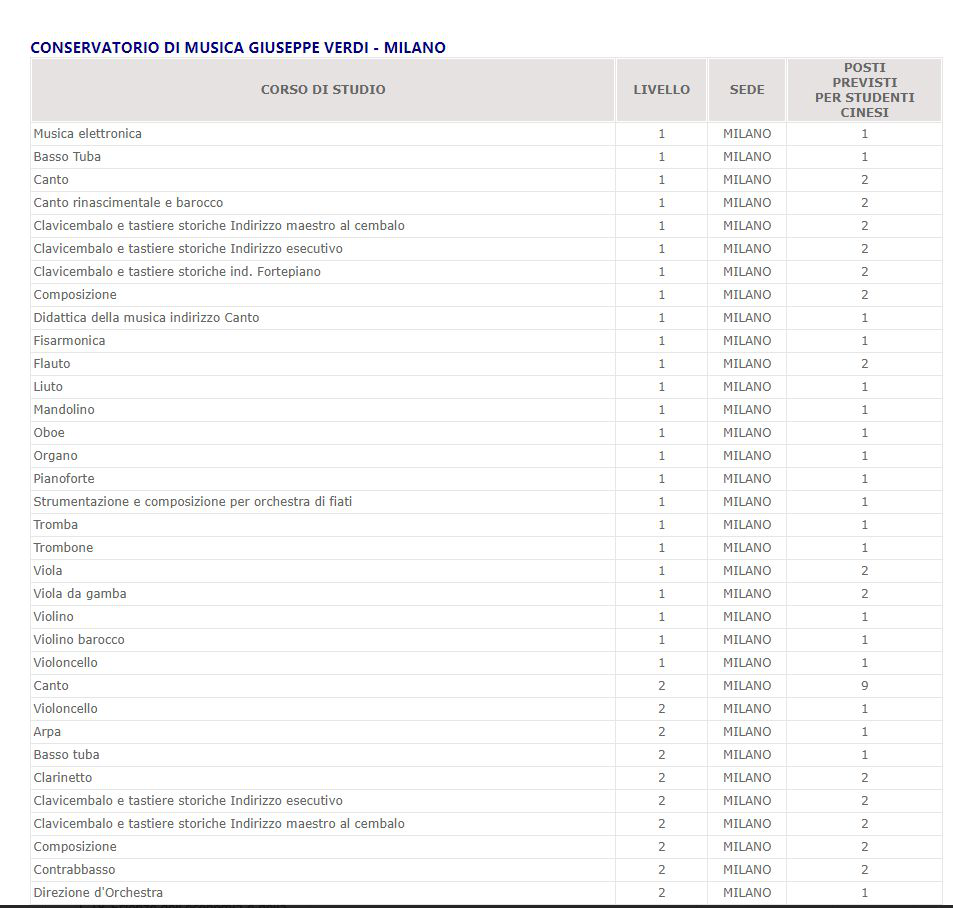Click the Viola da gamba course
This screenshot has height=908, width=953.
point(80,594)
